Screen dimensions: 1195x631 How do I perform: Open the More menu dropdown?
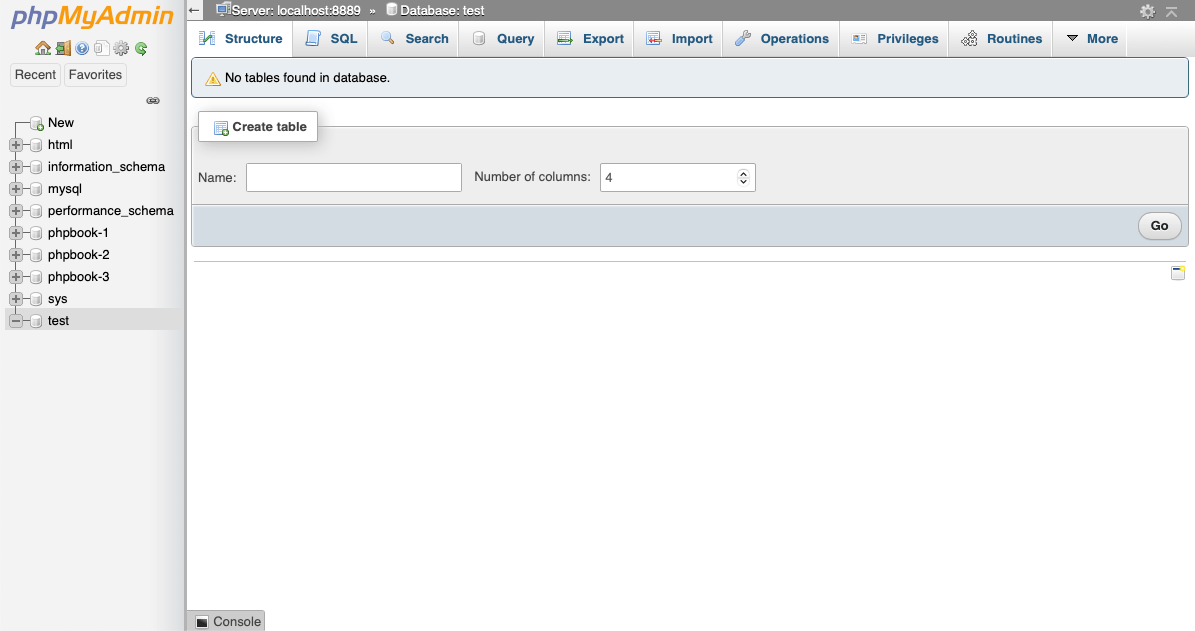pos(1090,38)
